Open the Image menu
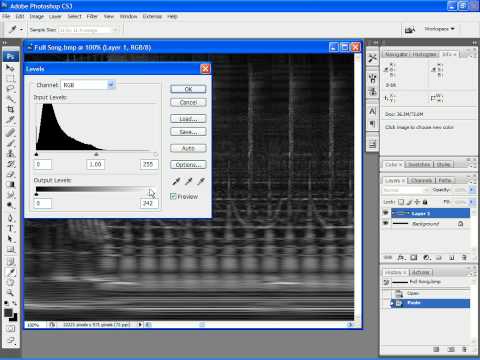Screen dimensions: 480x360 click(x=37, y=16)
